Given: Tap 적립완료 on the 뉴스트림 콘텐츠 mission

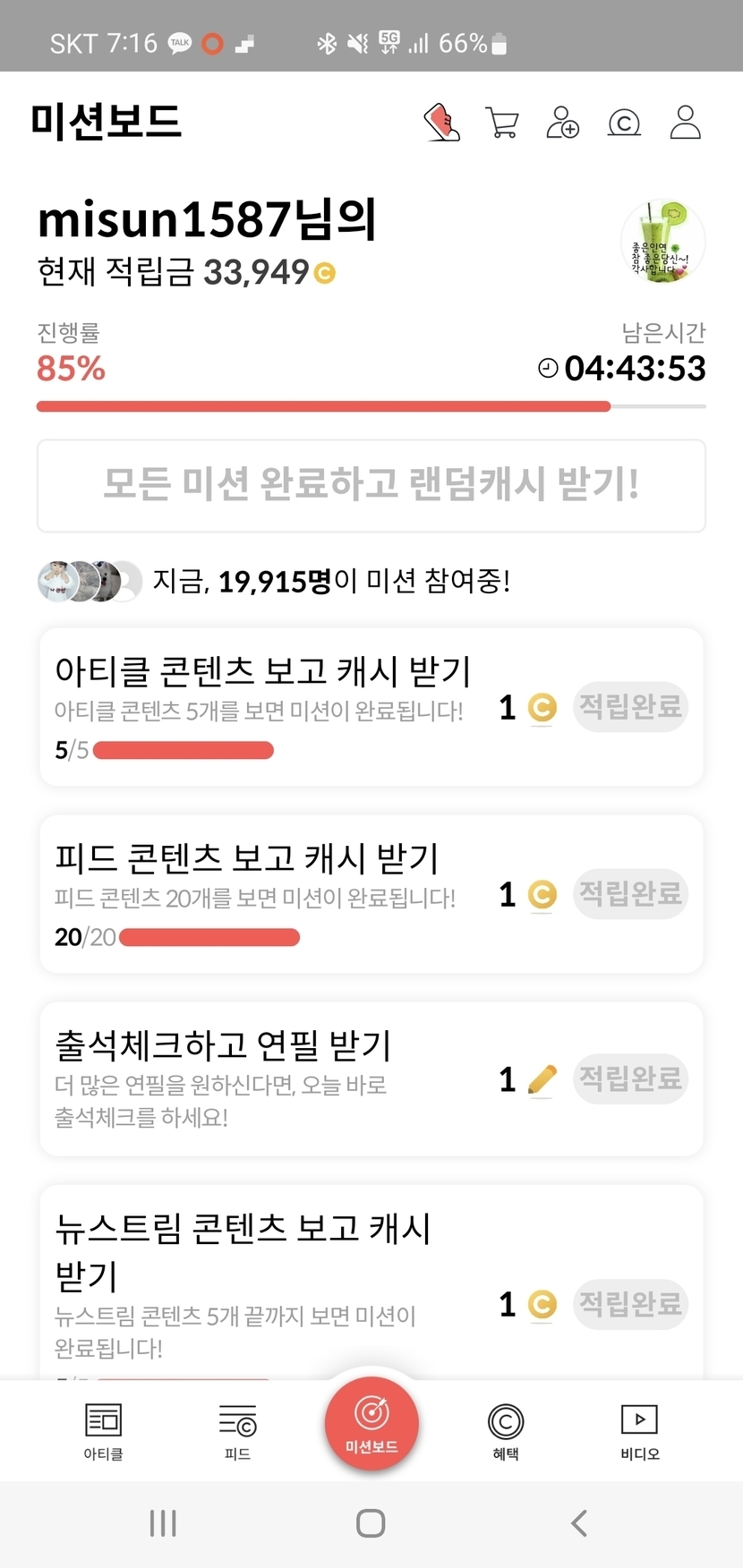Looking at the screenshot, I should (630, 1303).
